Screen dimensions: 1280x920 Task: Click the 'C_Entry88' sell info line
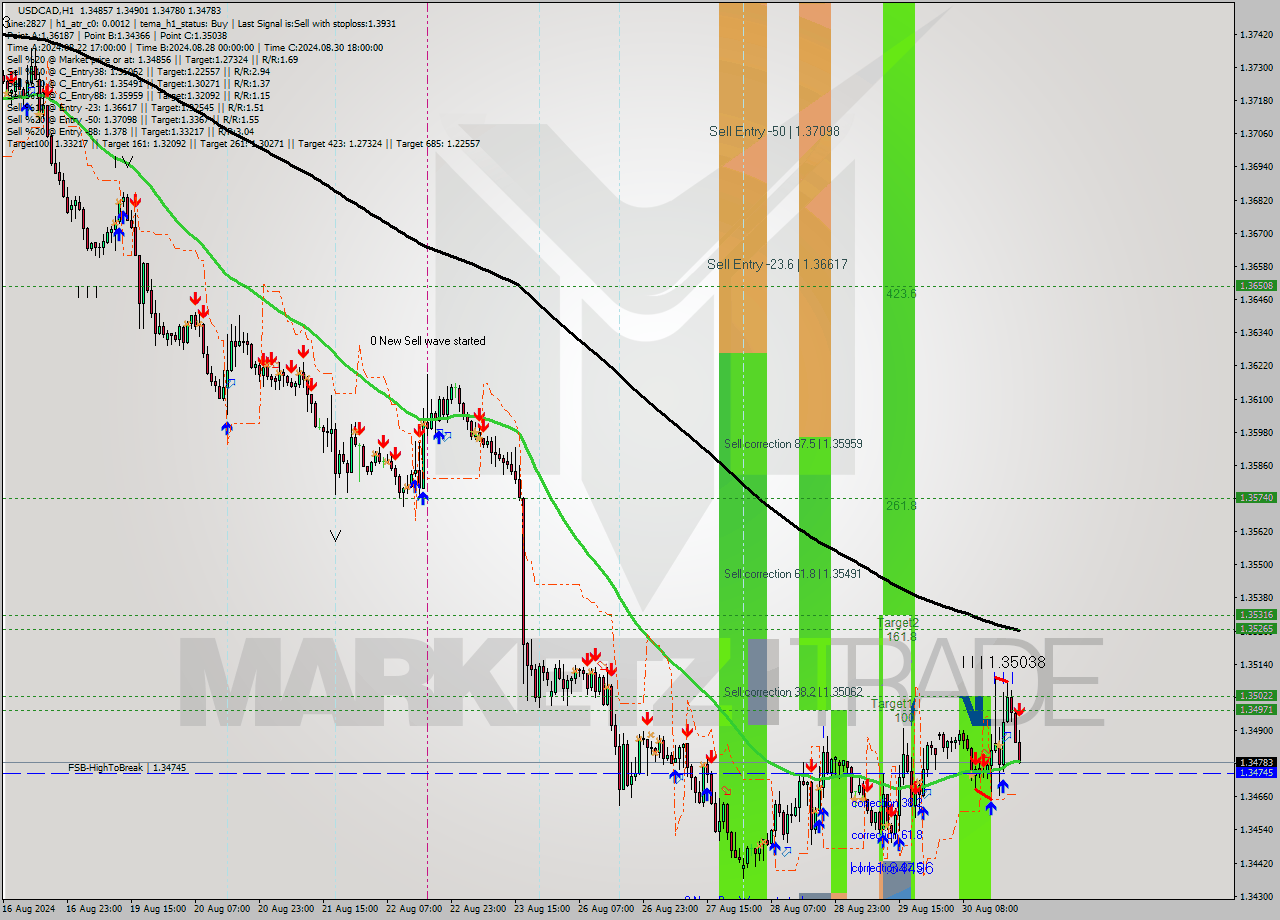tap(138, 95)
